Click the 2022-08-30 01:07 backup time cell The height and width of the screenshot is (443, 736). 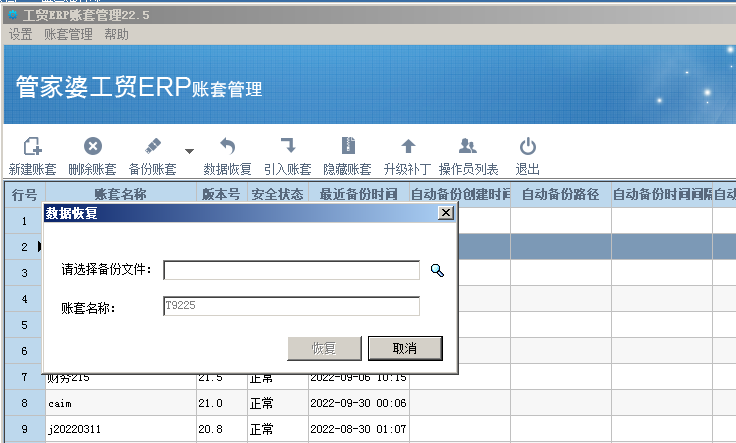click(359, 429)
